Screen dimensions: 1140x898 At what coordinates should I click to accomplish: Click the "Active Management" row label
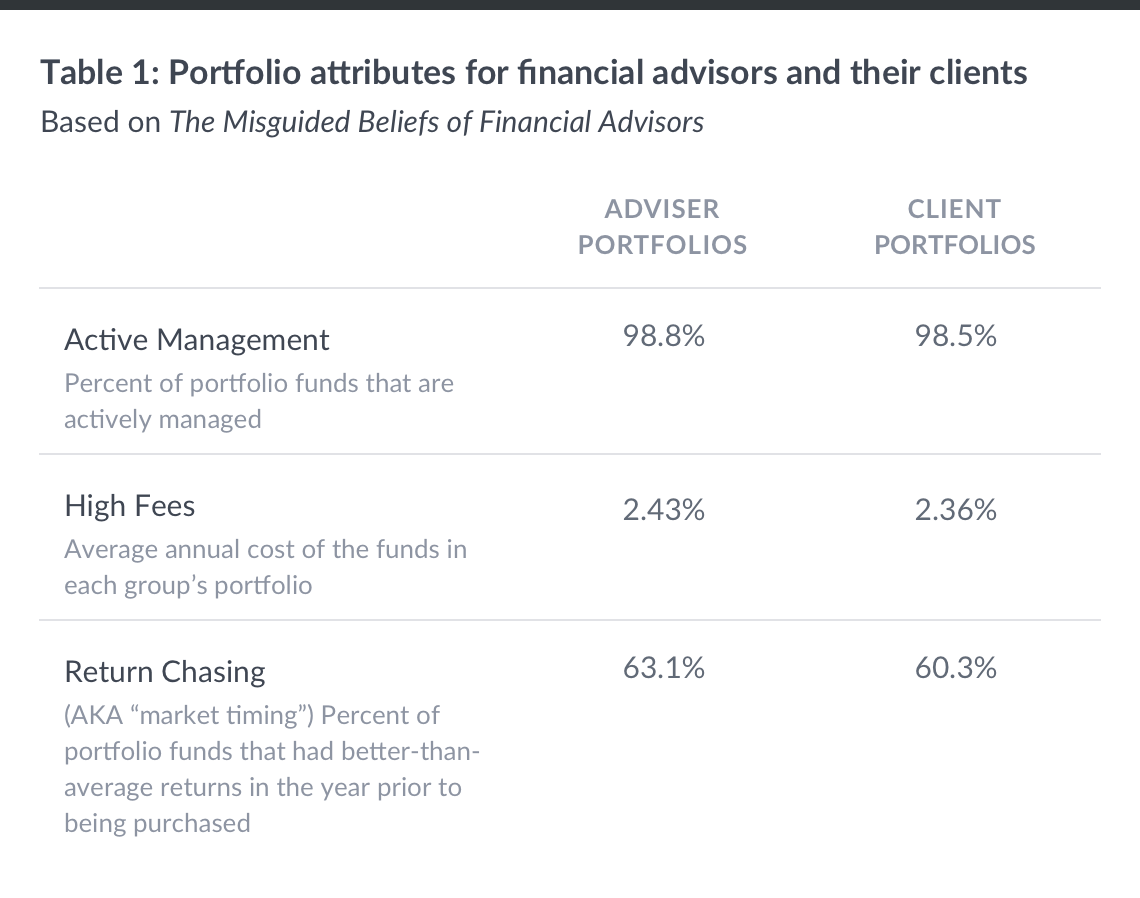tap(196, 340)
